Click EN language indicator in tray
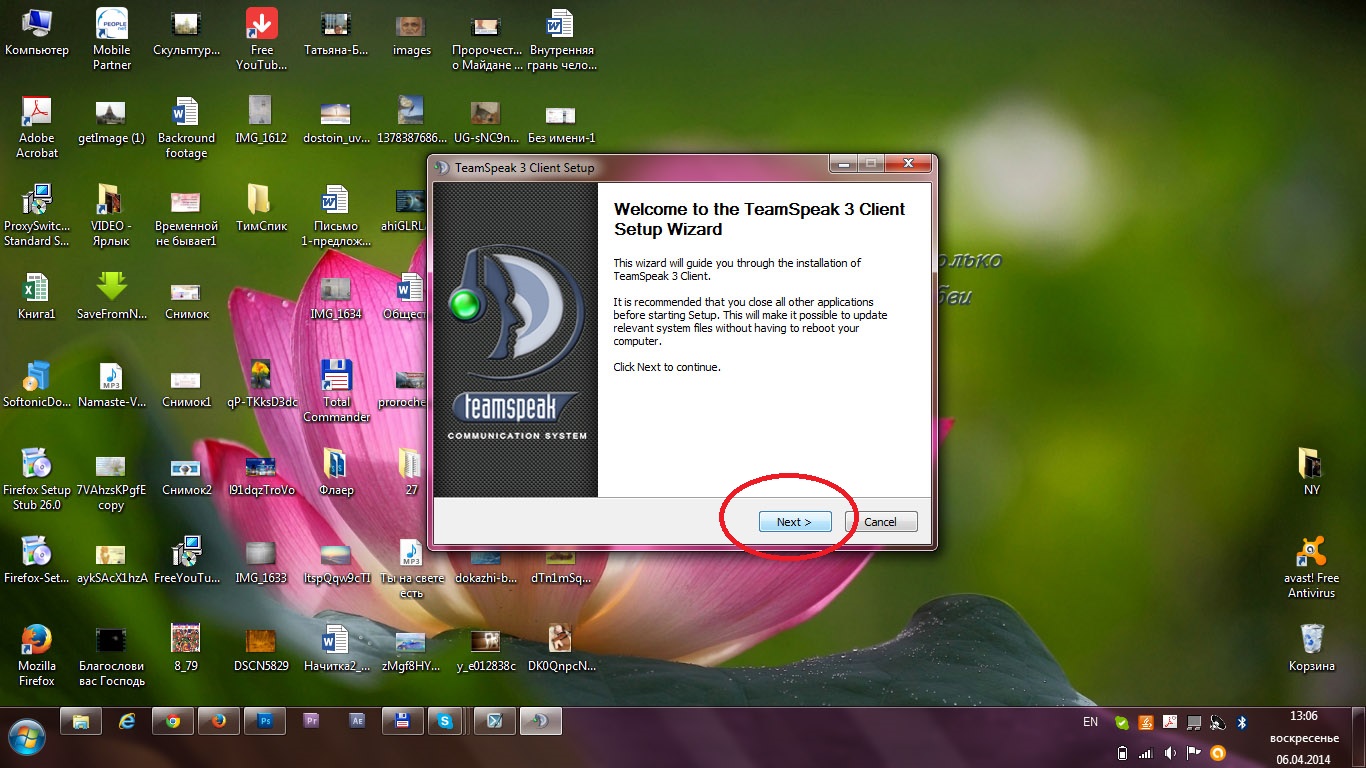Image resolution: width=1366 pixels, height=768 pixels. click(1090, 721)
